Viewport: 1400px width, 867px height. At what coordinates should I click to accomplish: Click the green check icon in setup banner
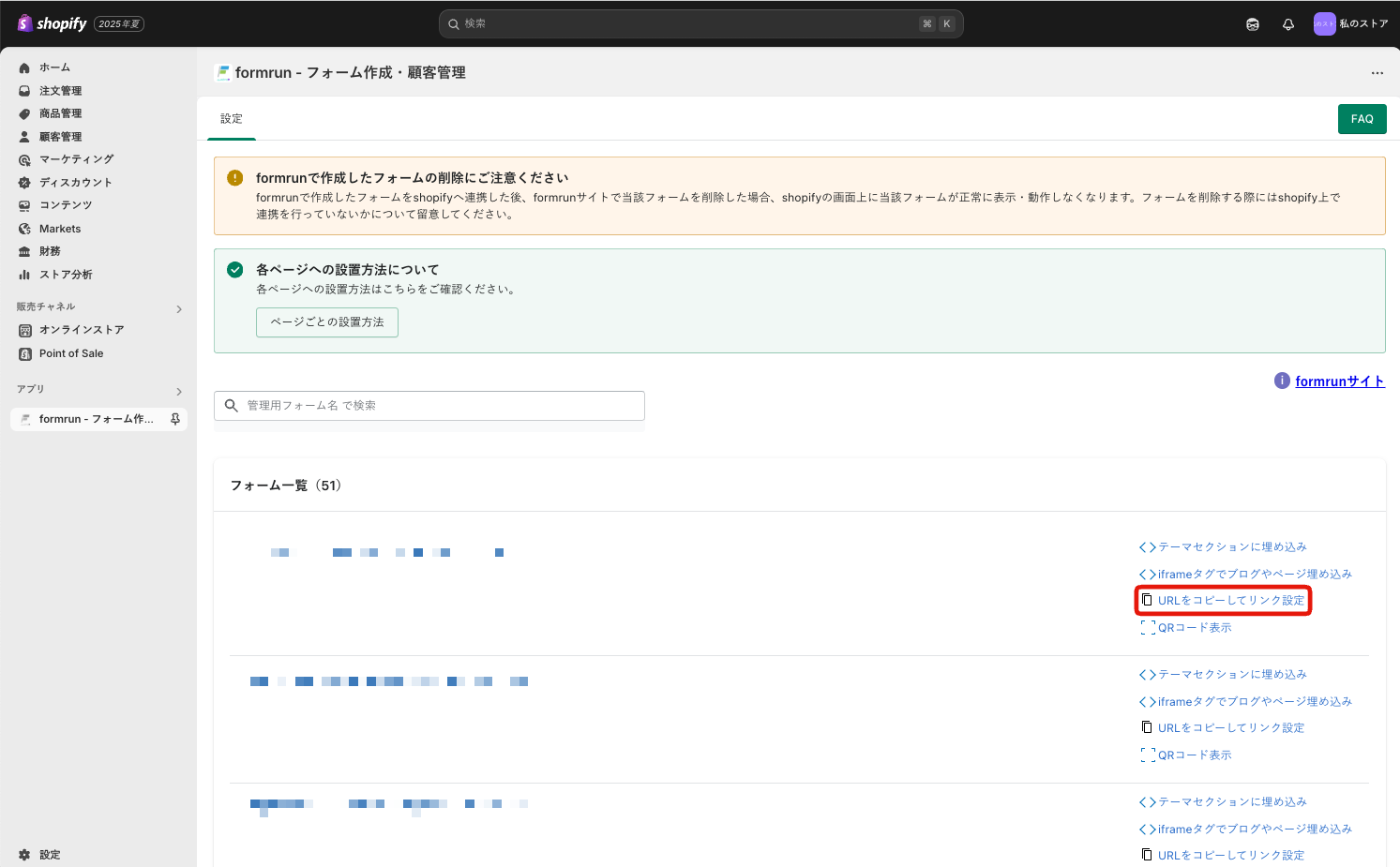tap(235, 270)
